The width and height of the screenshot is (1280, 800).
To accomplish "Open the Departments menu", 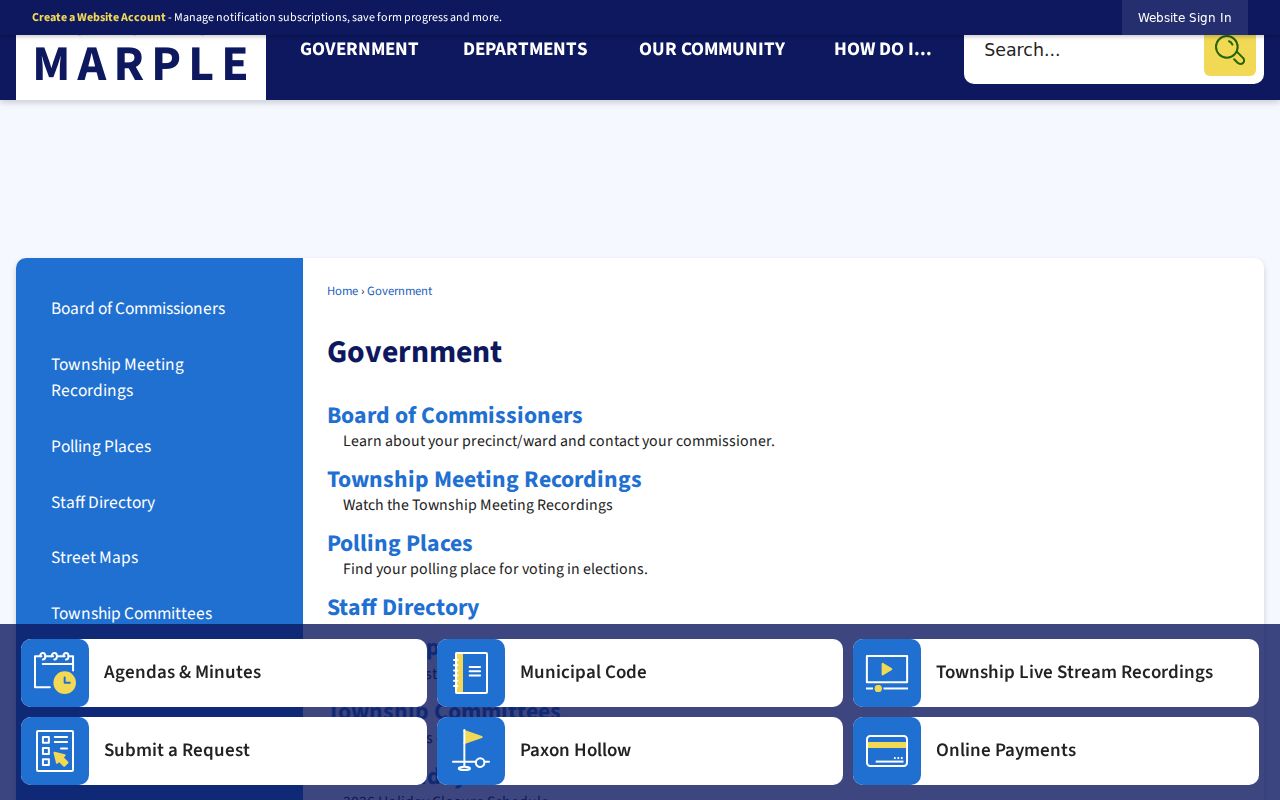I will (525, 49).
